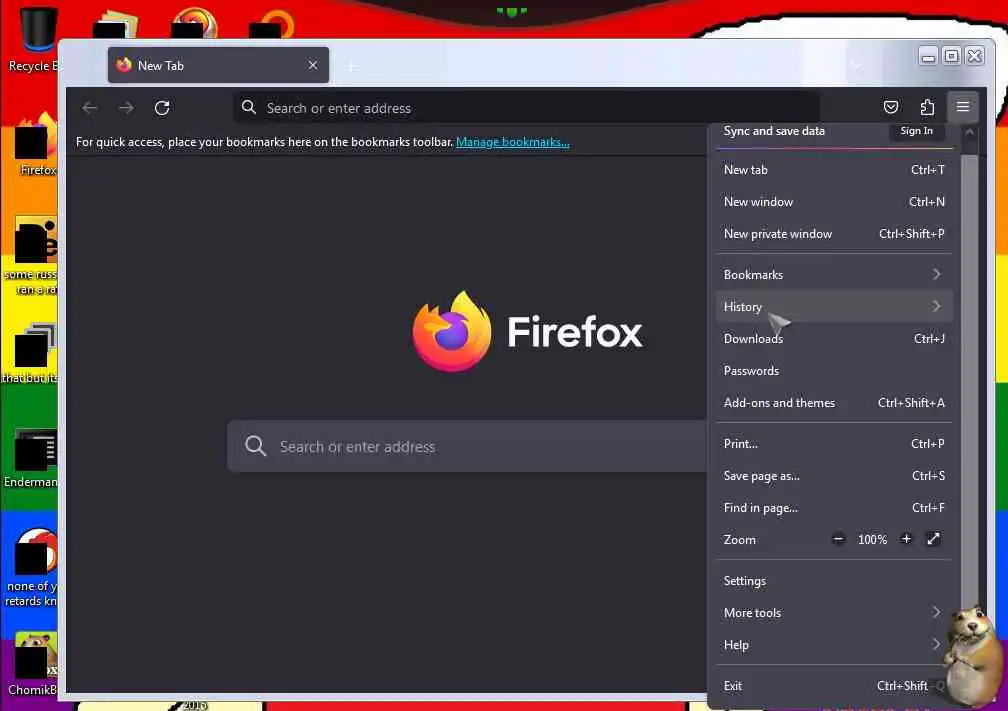The height and width of the screenshot is (711, 1008).
Task: Close the New Tab tab
Action: pos(312,66)
